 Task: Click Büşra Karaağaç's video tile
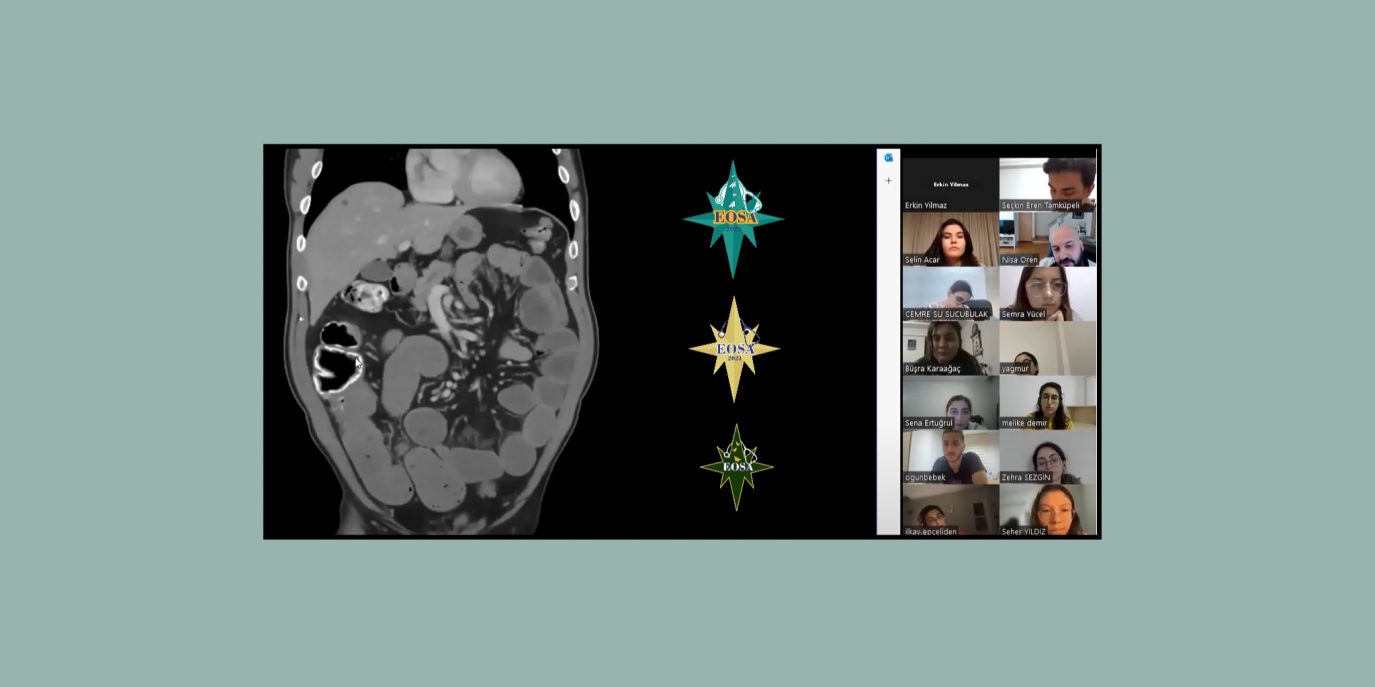[950, 347]
